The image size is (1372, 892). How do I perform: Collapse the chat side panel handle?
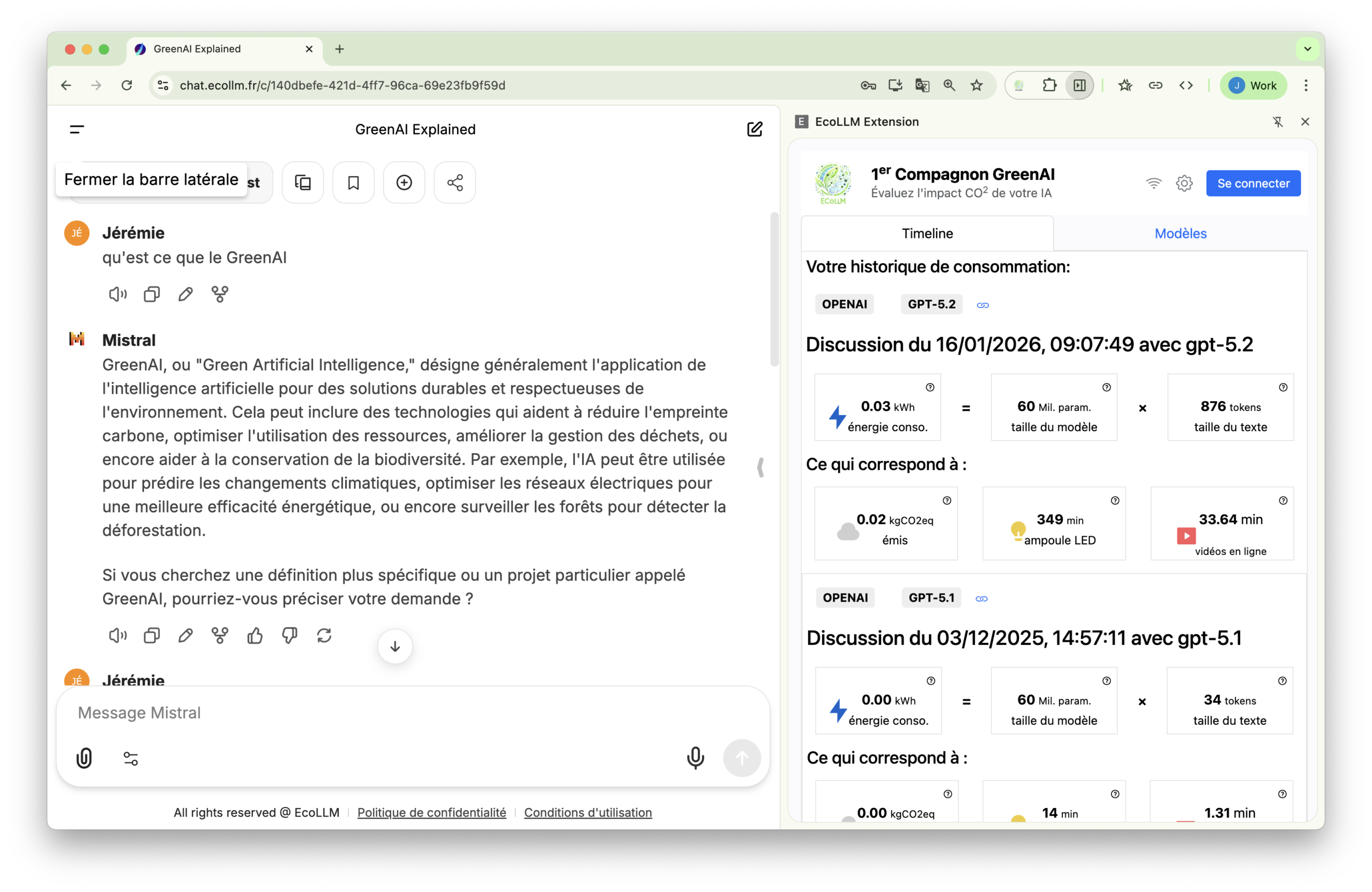coord(760,467)
